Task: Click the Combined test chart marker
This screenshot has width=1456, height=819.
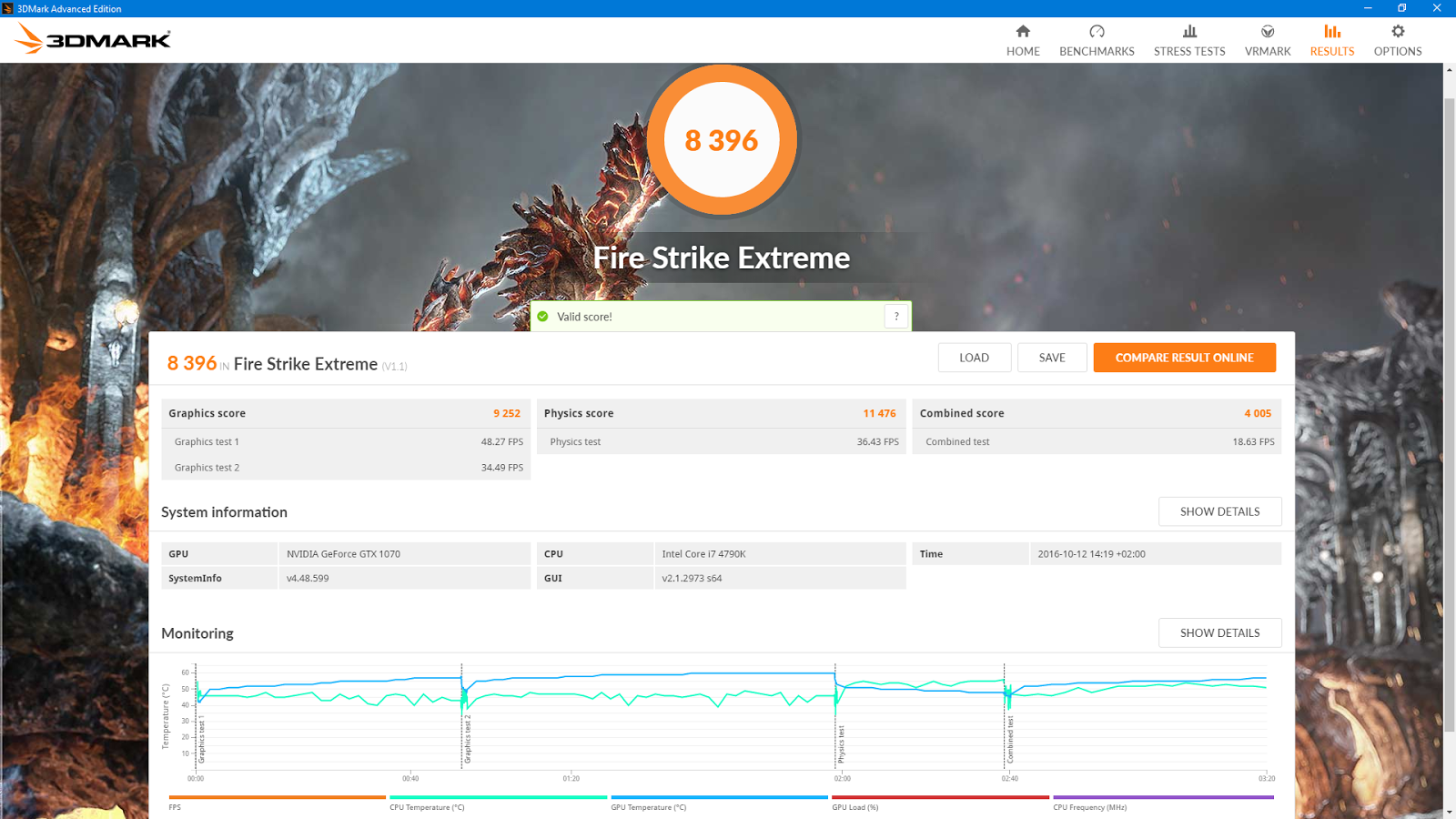Action: [1009, 739]
